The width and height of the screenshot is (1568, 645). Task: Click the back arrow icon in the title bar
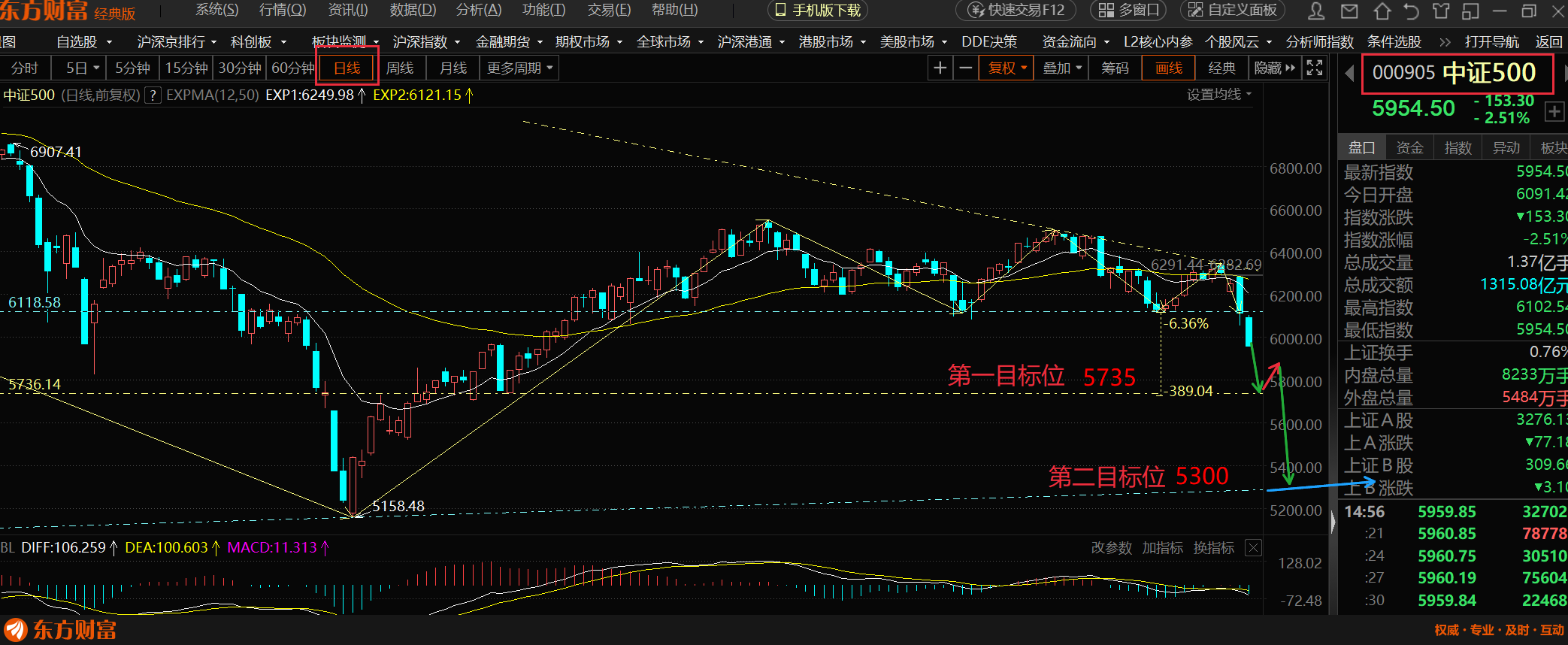coord(1411,11)
